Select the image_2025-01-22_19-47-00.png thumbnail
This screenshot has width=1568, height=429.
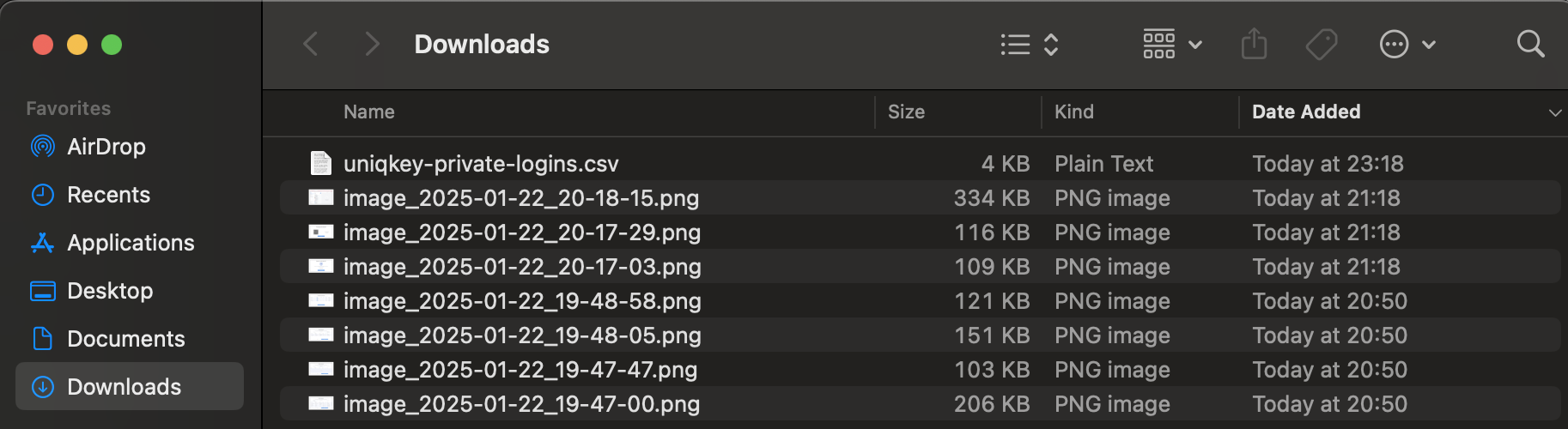pos(321,403)
